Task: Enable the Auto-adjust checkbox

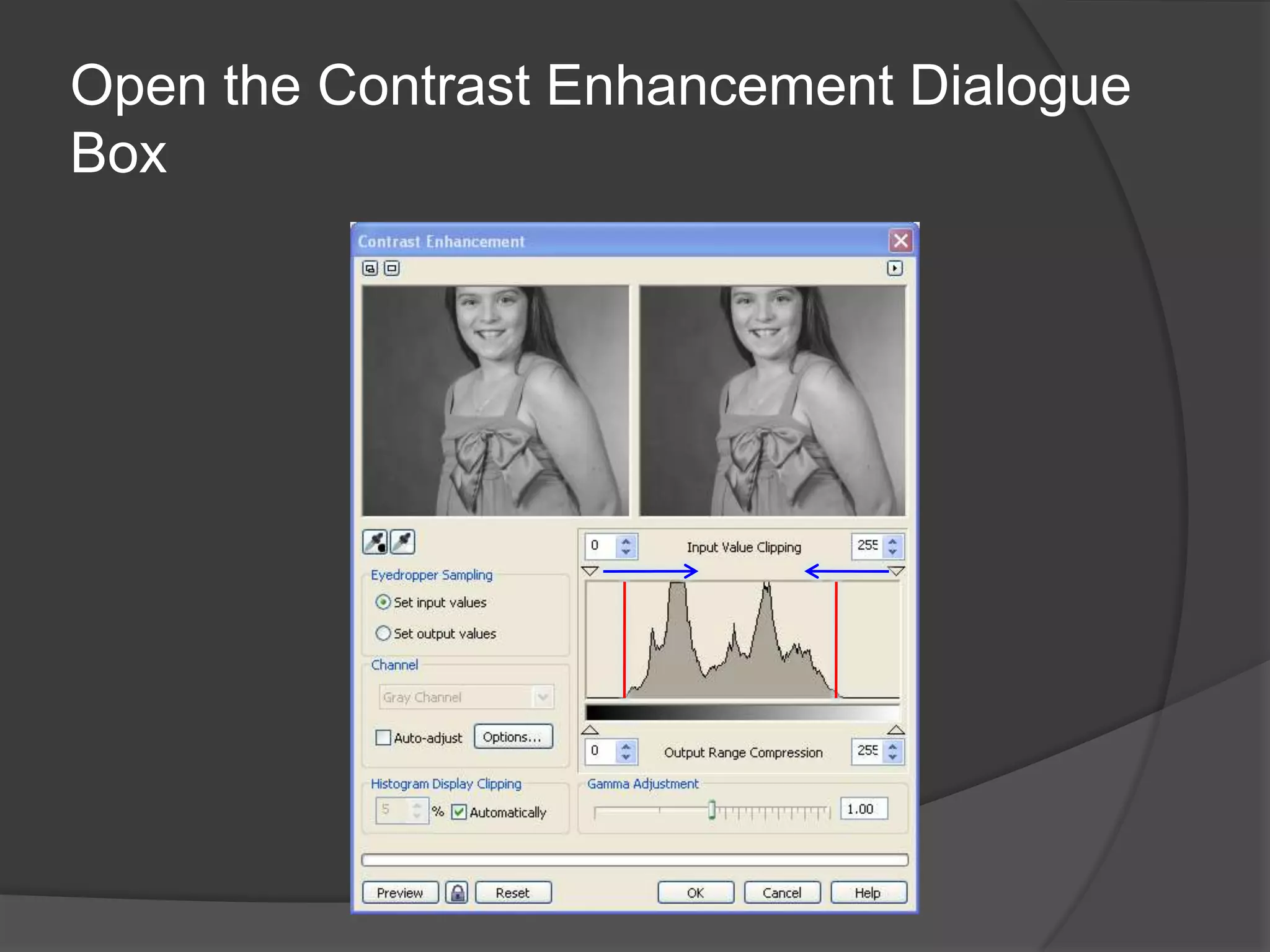Action: click(383, 738)
